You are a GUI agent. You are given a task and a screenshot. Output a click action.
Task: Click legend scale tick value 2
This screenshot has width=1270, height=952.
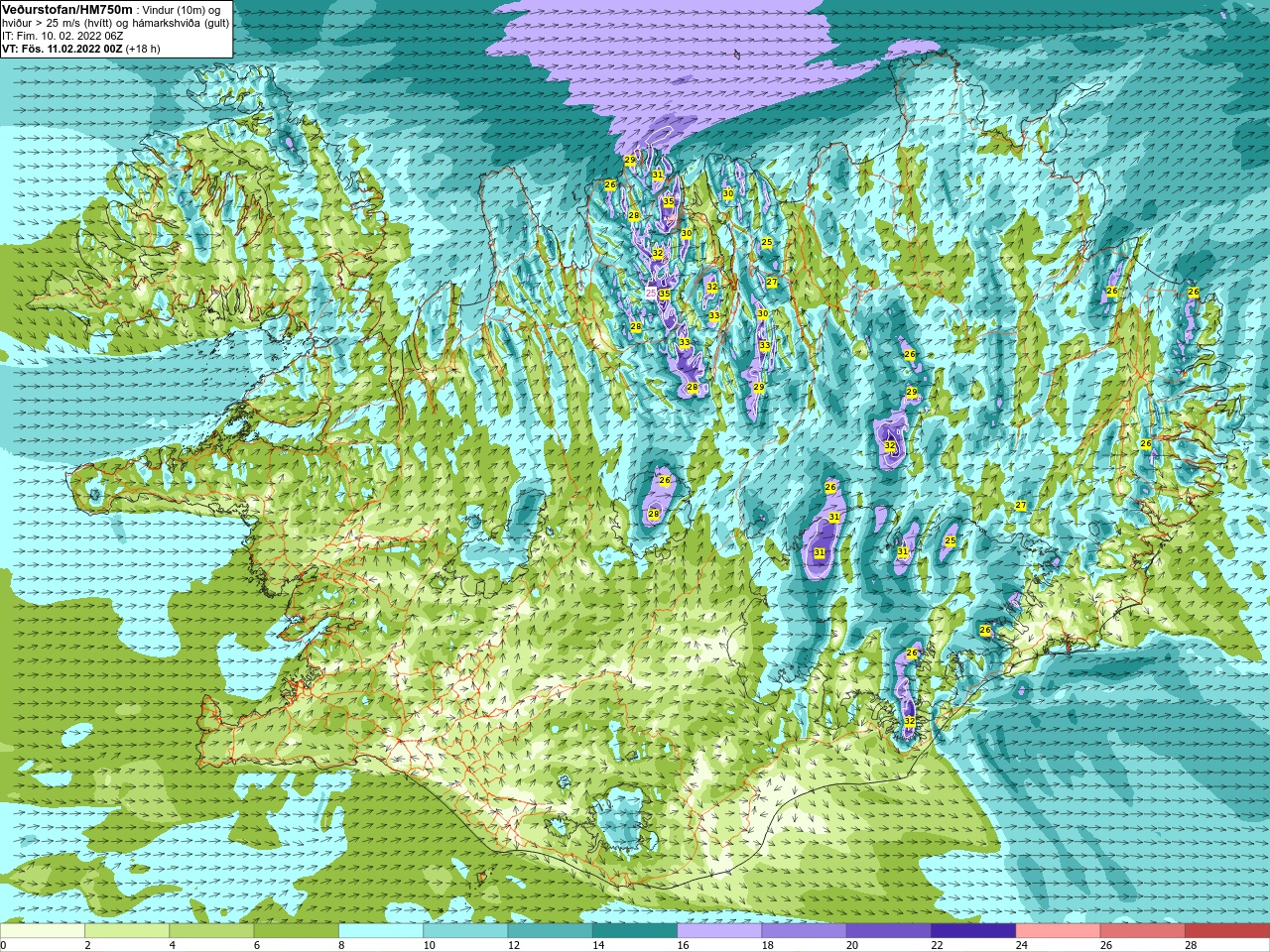87,946
